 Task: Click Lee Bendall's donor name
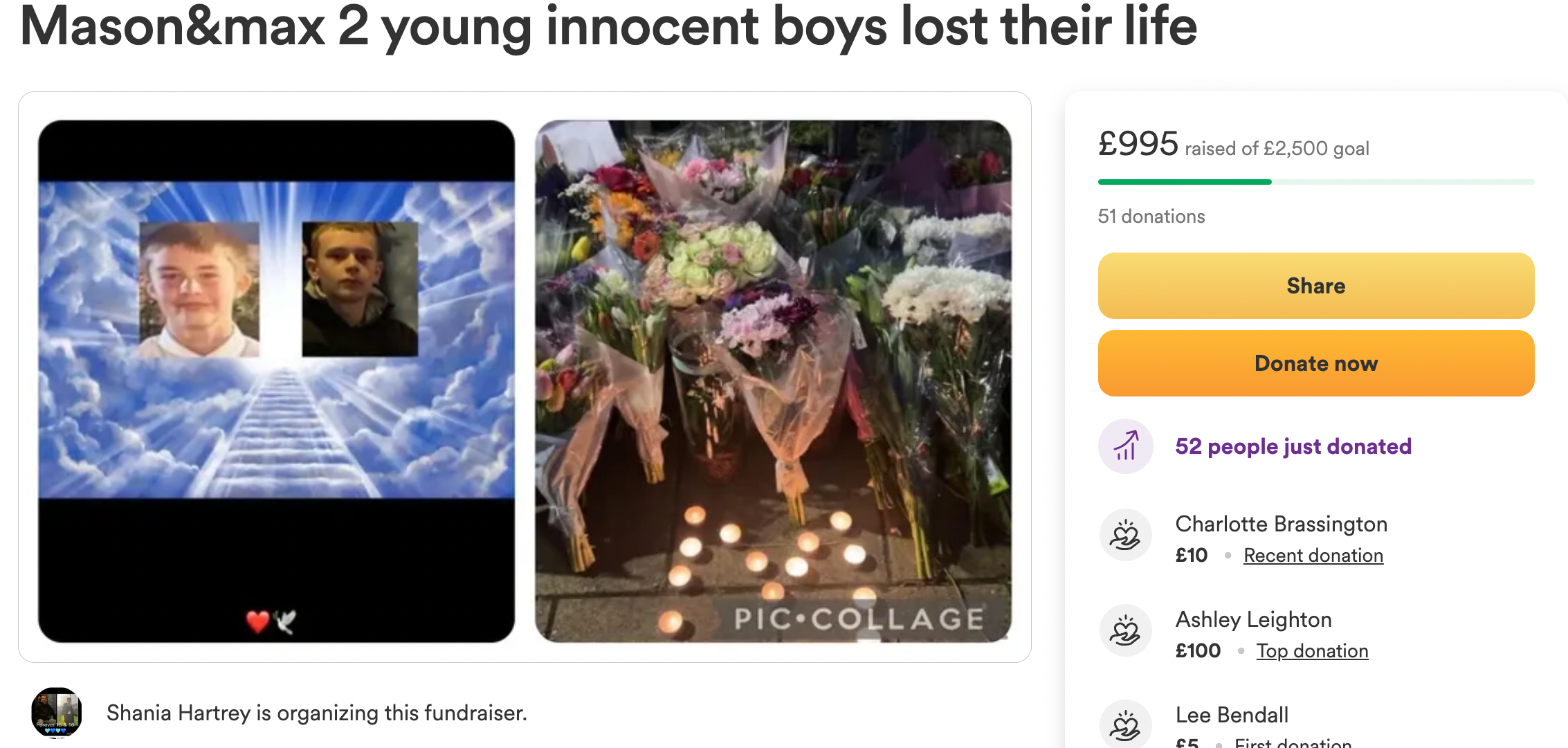[x=1232, y=715]
